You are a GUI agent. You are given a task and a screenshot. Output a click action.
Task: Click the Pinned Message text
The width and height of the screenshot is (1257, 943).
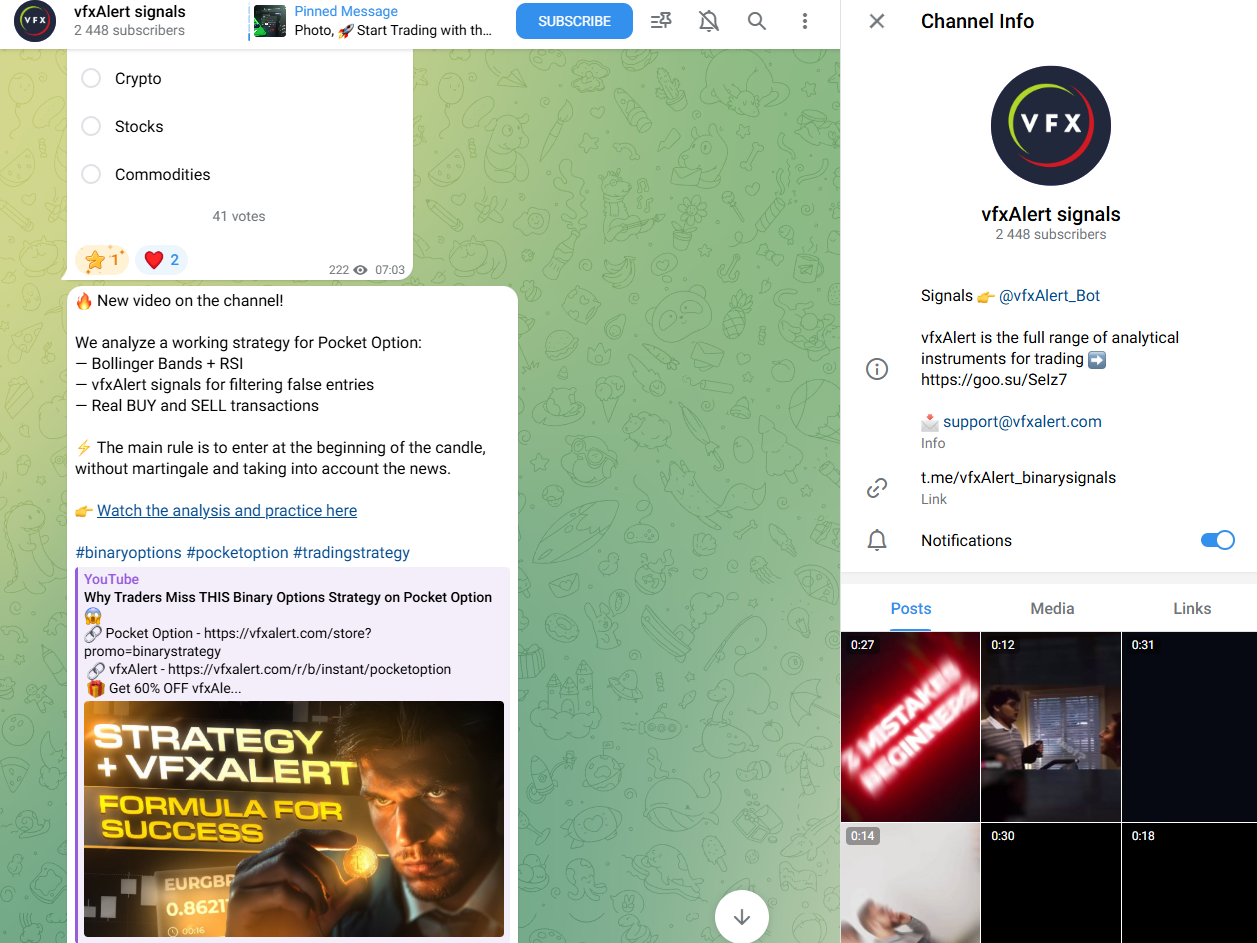(x=346, y=12)
